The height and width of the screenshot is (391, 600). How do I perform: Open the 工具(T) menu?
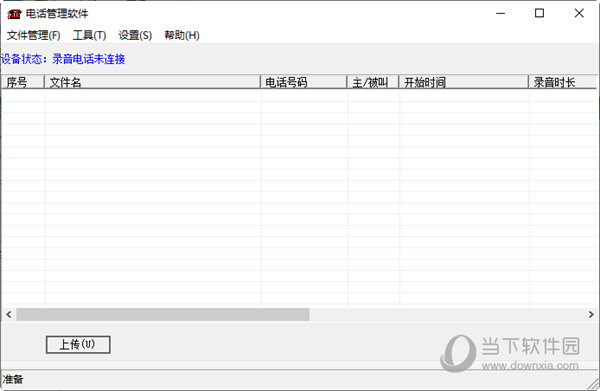point(90,36)
